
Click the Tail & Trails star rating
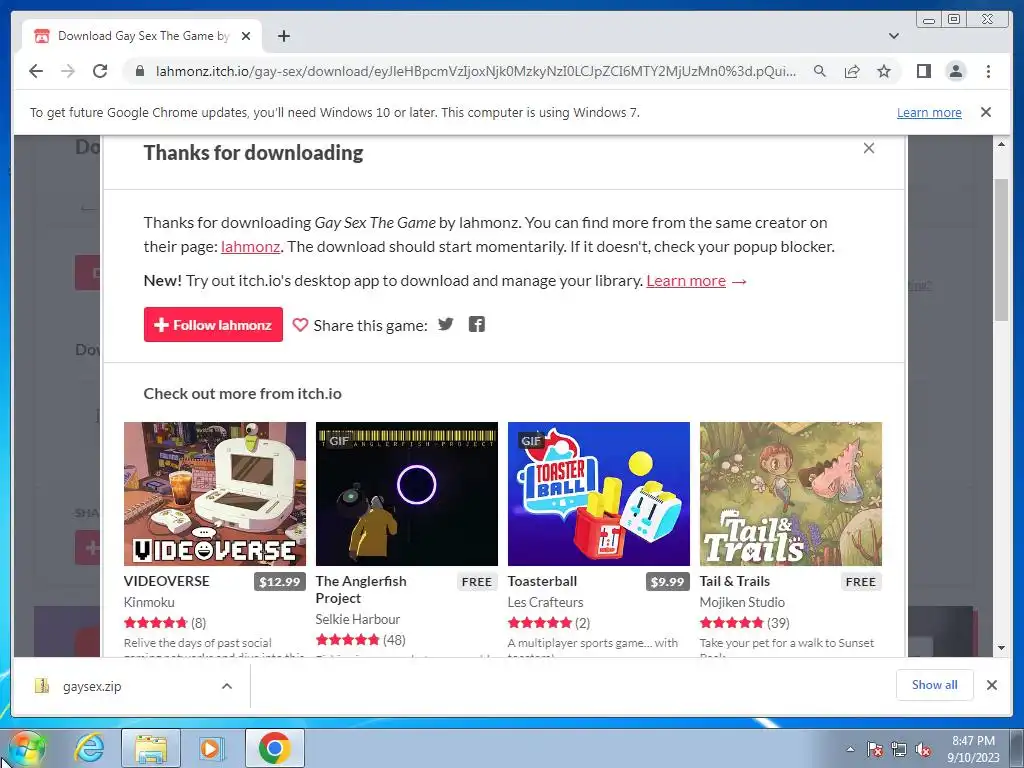tap(731, 623)
